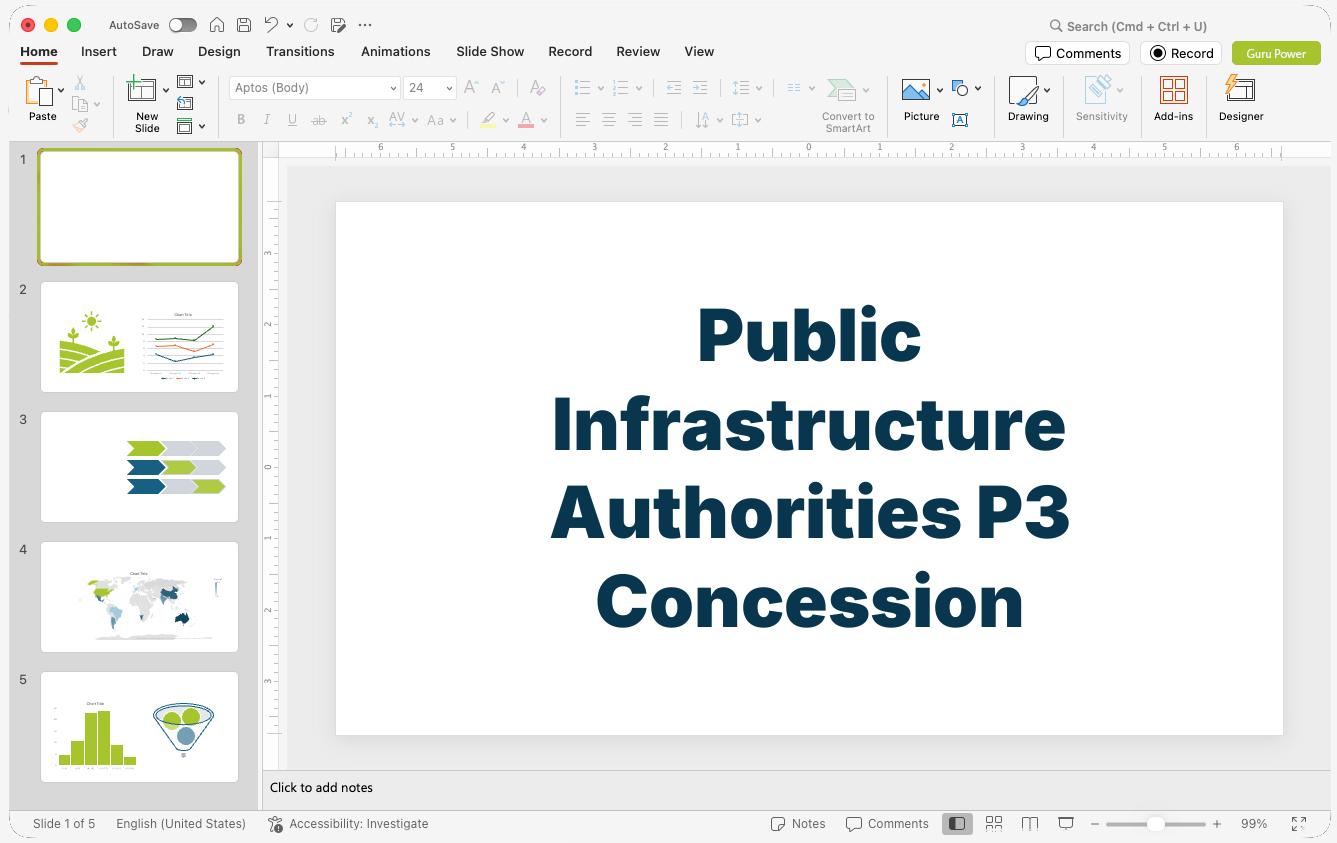Toggle Comments pane in status bar
Screen dimensions: 1337x843
click(x=887, y=824)
